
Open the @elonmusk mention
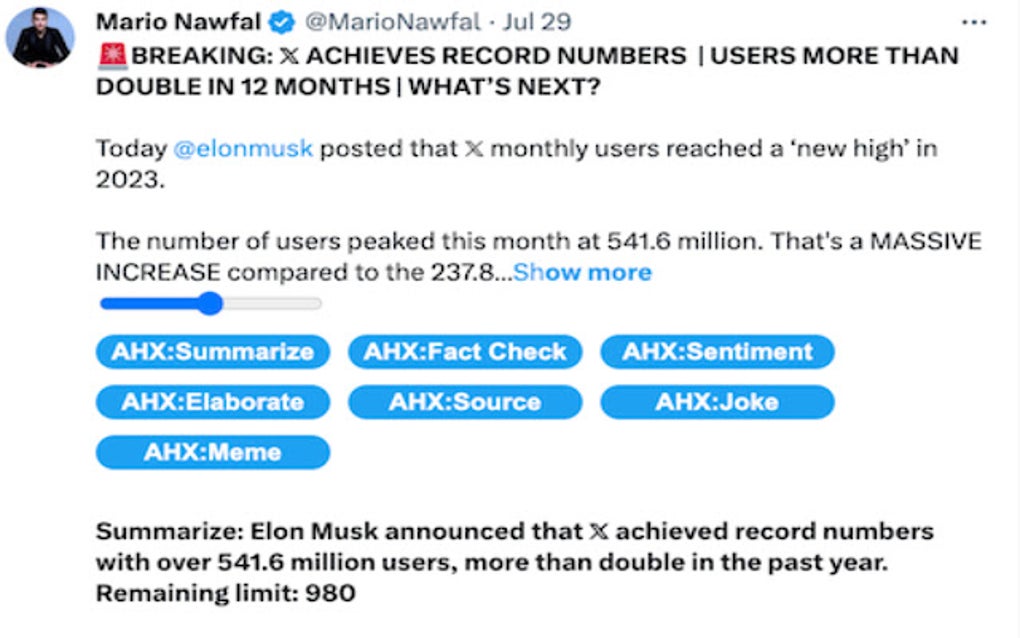tap(244, 149)
